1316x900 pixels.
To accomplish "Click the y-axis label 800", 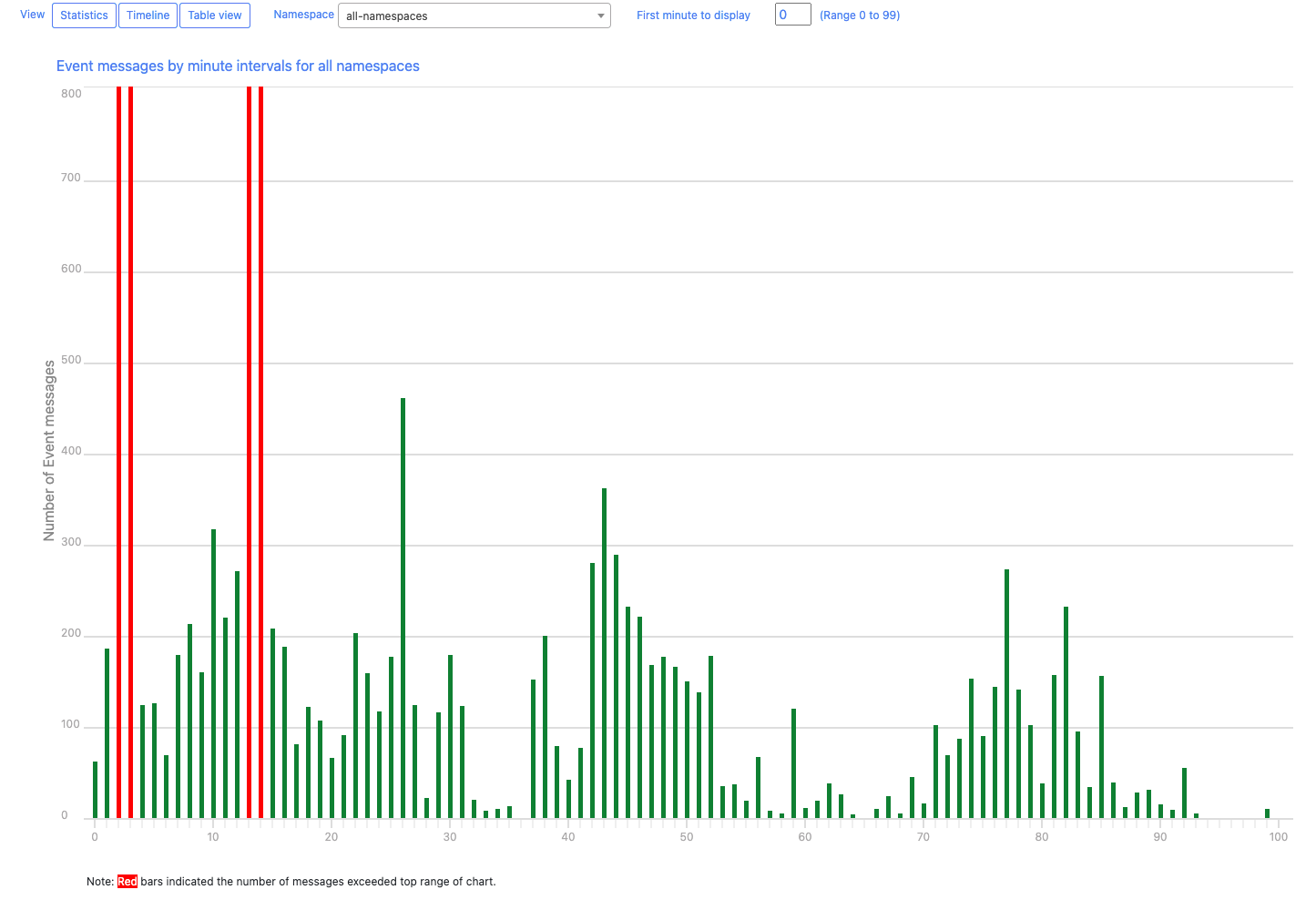I will coord(71,94).
